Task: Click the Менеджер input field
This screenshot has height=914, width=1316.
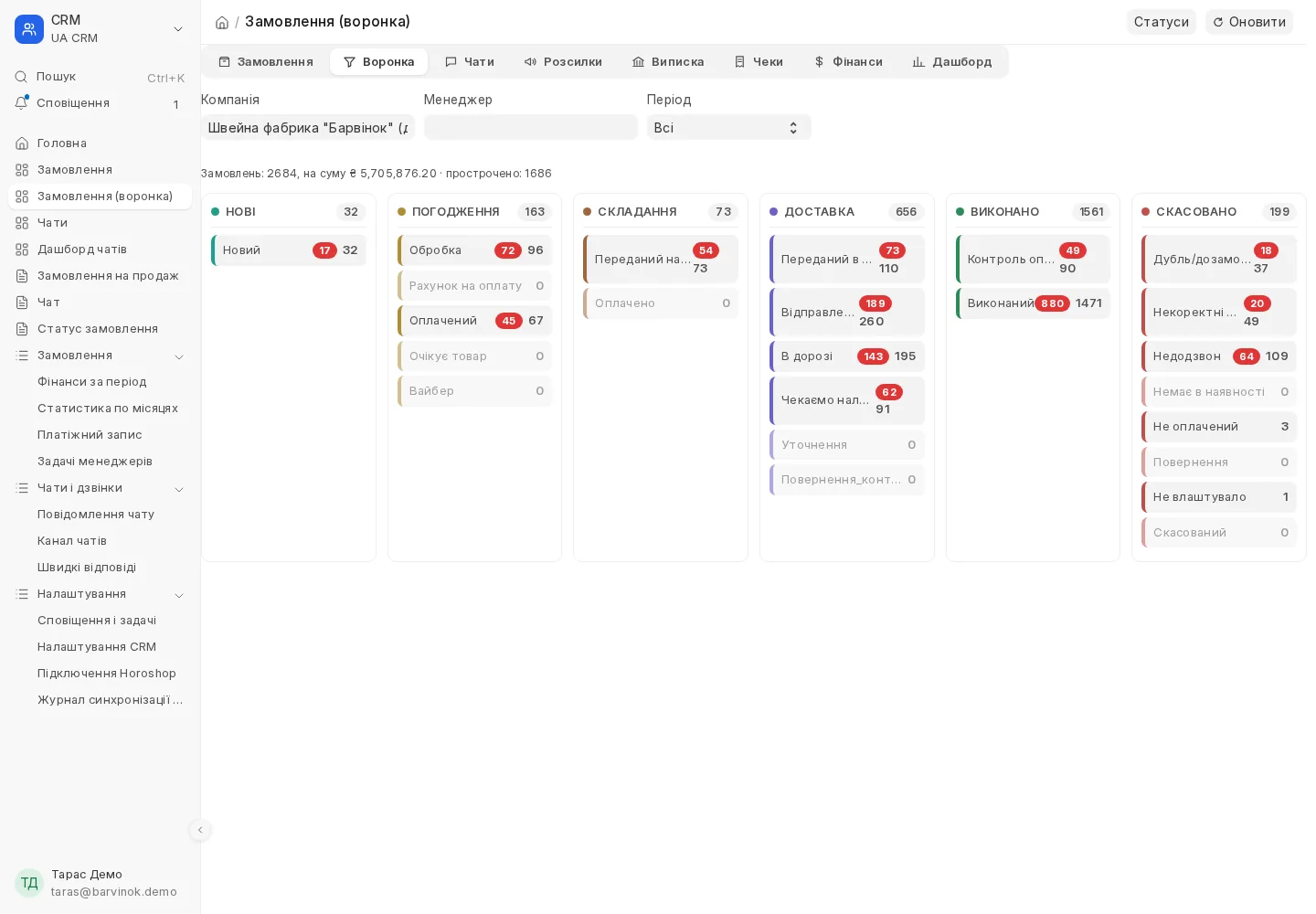Action: pos(531,128)
